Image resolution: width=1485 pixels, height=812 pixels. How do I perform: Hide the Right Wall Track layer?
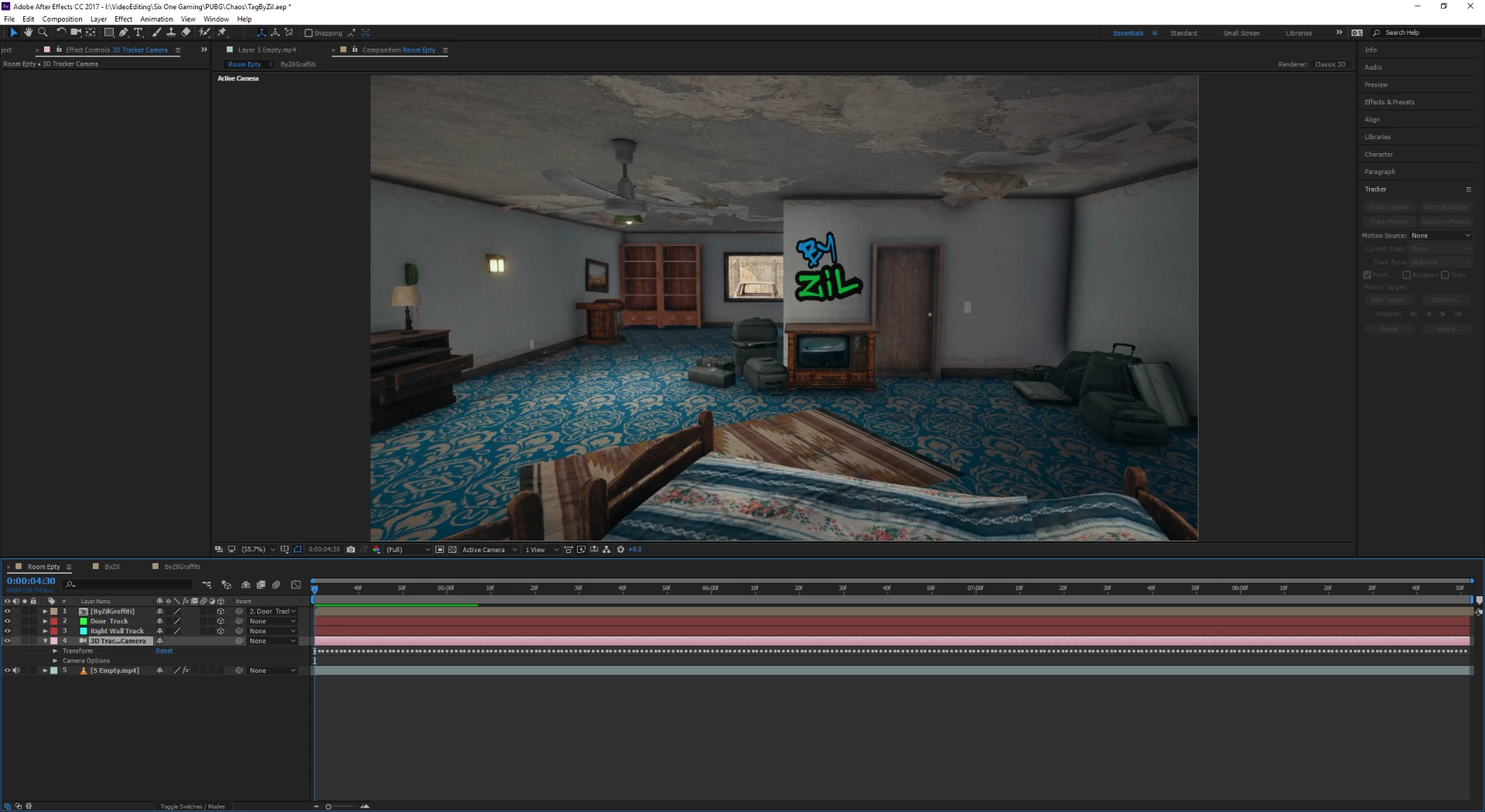click(x=7, y=631)
